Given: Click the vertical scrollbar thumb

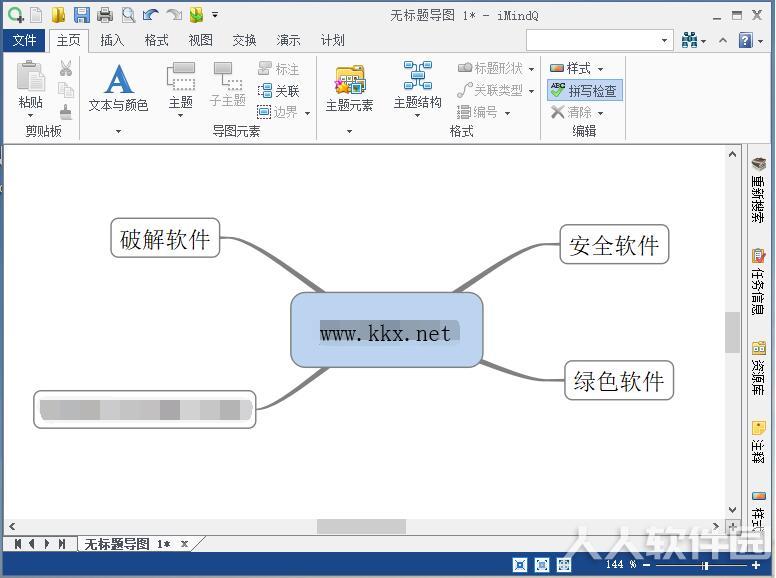Looking at the screenshot, I should [x=732, y=332].
